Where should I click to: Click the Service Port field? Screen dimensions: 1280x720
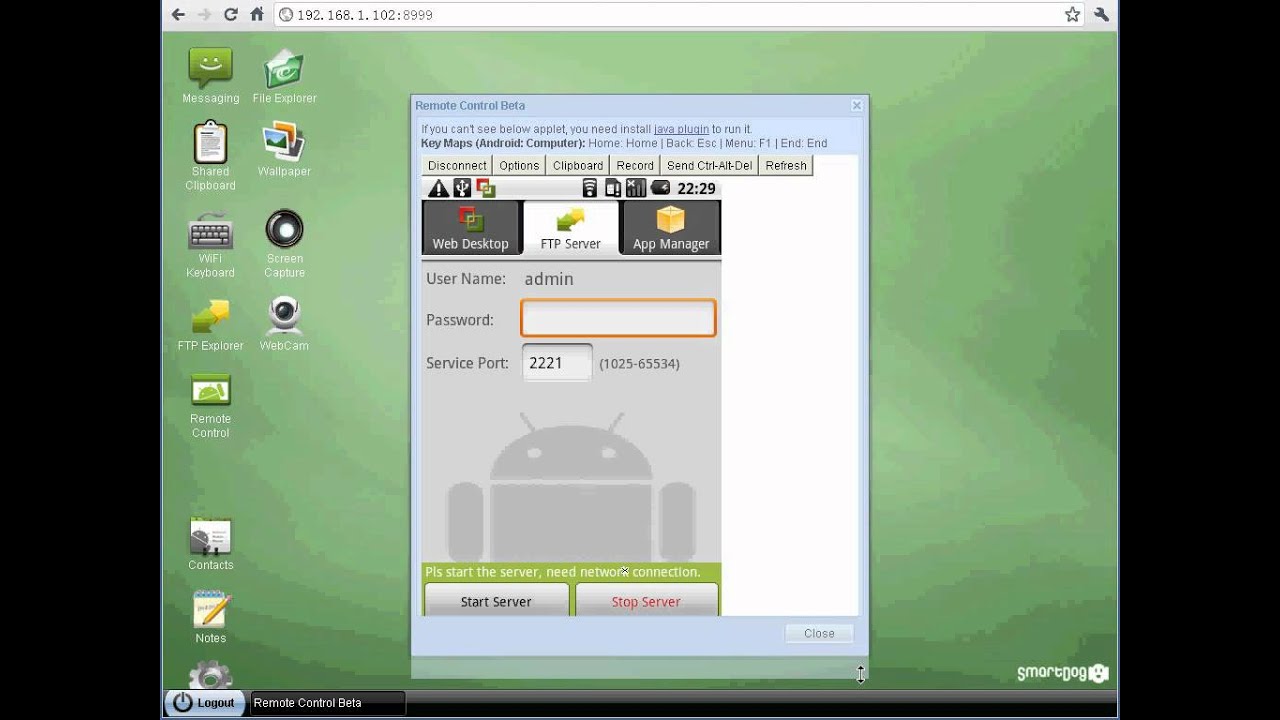point(557,363)
